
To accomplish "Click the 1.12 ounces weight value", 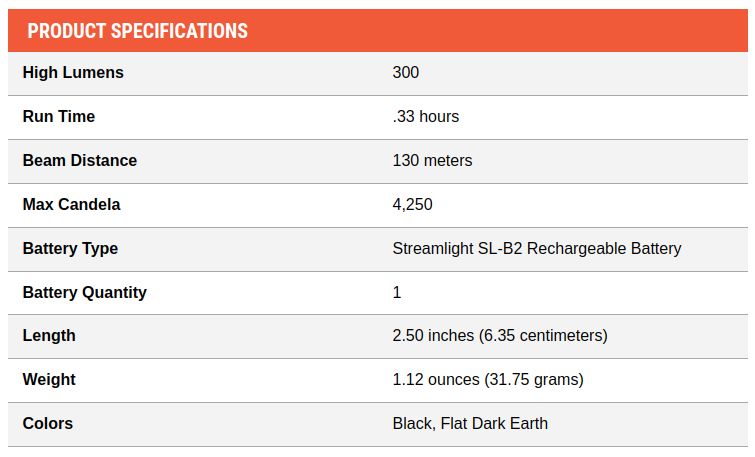I will point(488,380).
